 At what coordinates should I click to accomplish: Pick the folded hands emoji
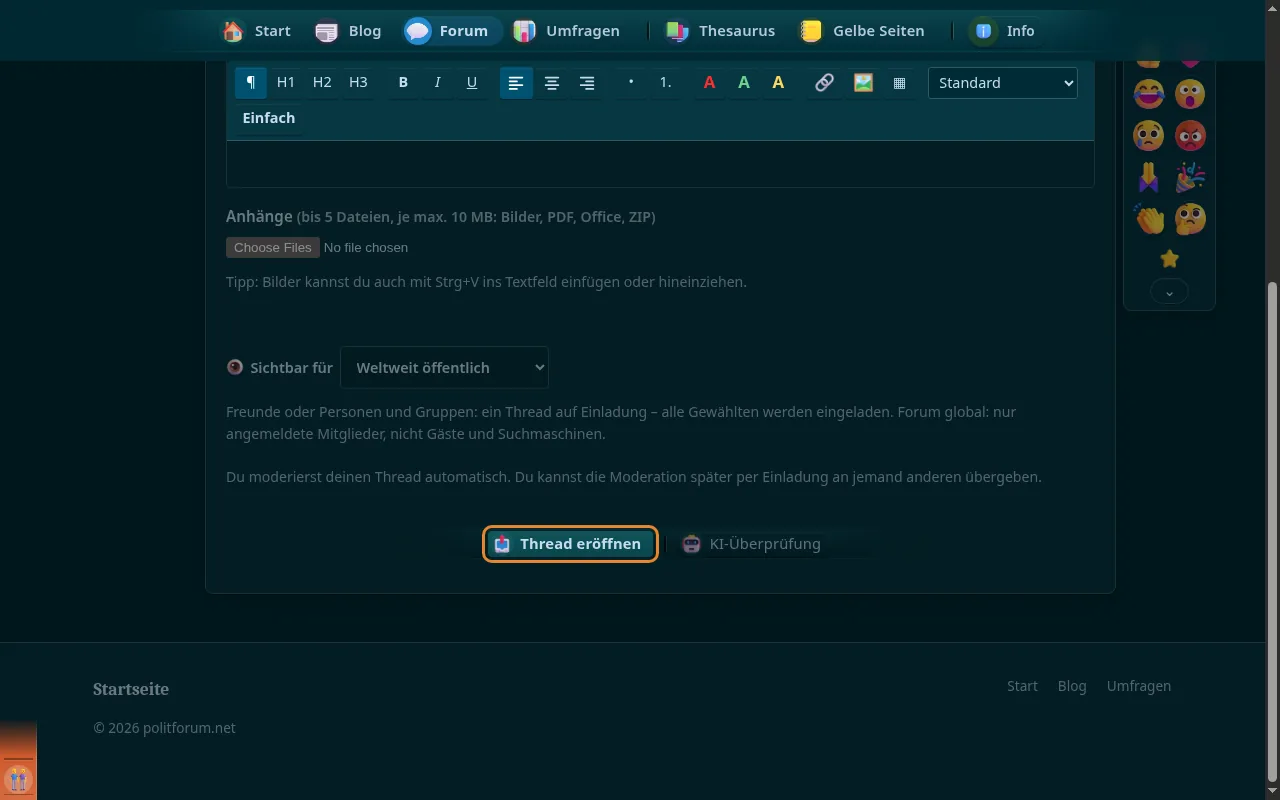(1149, 177)
